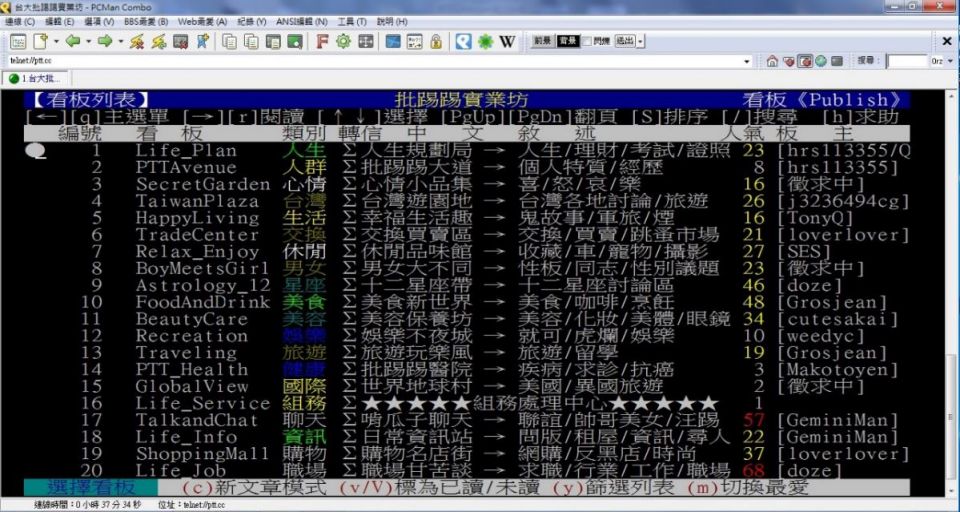The image size is (960, 512).
Task: Go forward with the green right arrow
Action: (x=105, y=42)
